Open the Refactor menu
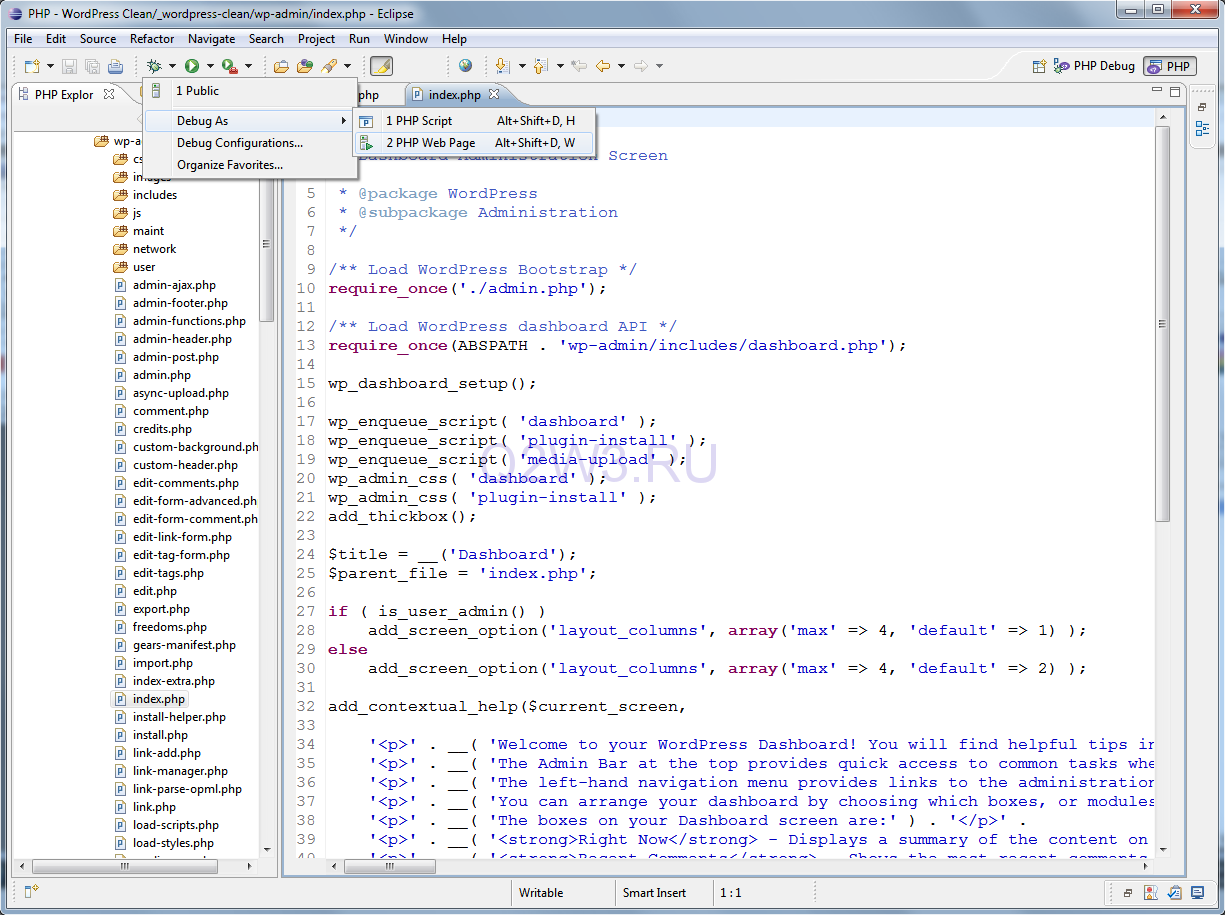 [152, 39]
